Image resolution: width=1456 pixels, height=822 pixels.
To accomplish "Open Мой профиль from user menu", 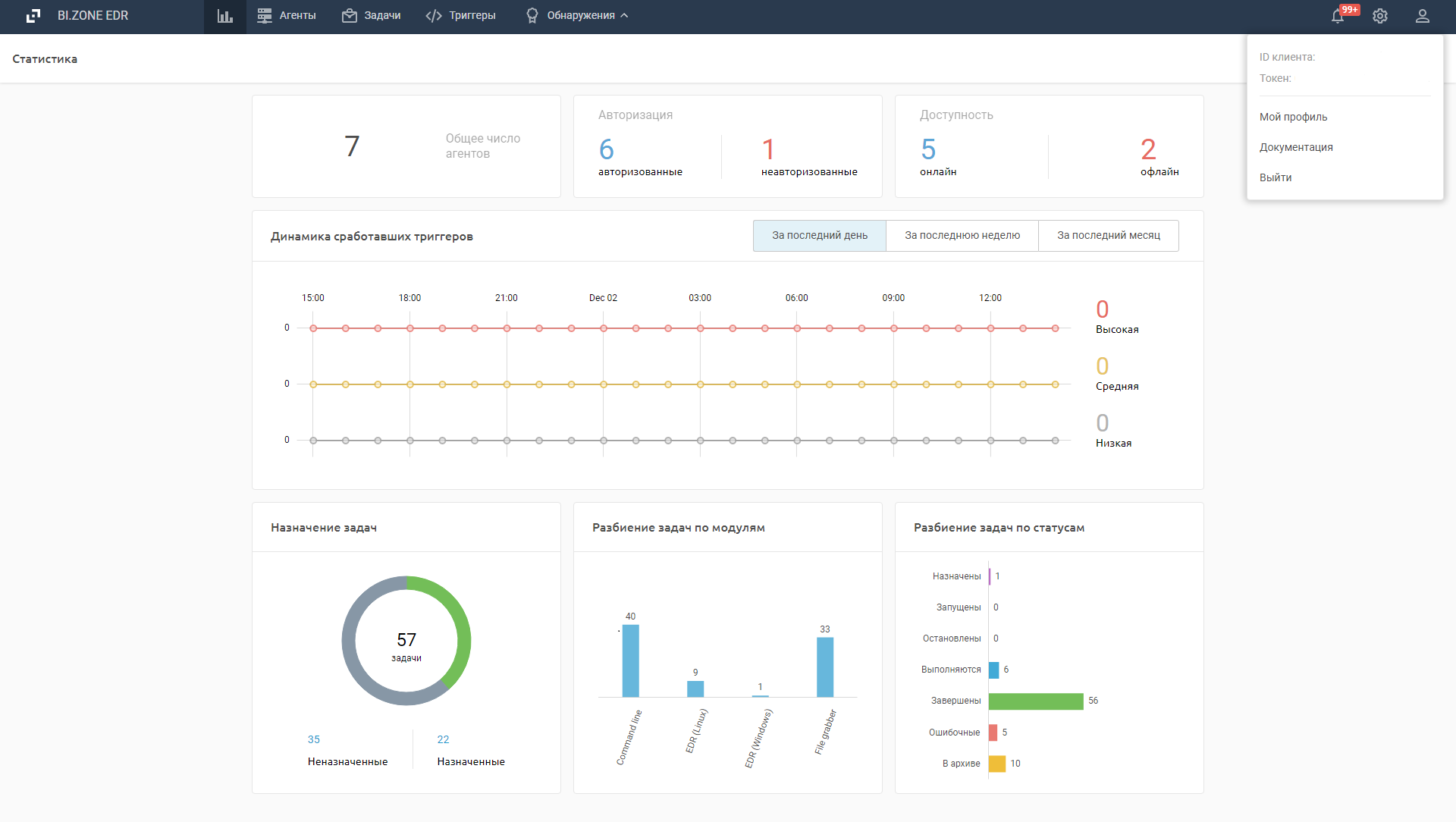I will tap(1293, 117).
